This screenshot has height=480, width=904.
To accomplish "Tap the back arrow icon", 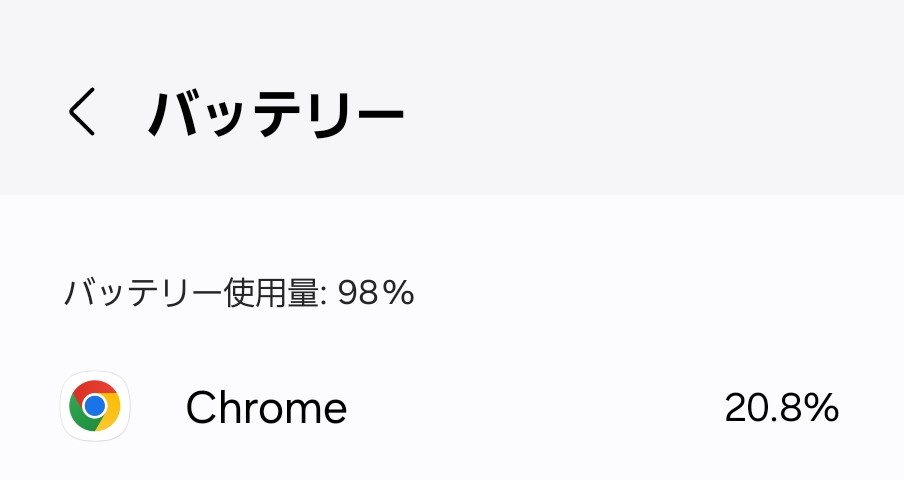I will [x=83, y=111].
